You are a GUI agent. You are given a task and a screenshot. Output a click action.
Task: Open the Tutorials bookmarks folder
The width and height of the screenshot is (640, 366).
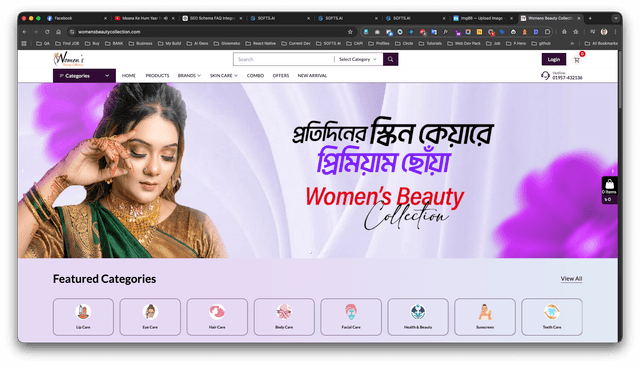(430, 43)
